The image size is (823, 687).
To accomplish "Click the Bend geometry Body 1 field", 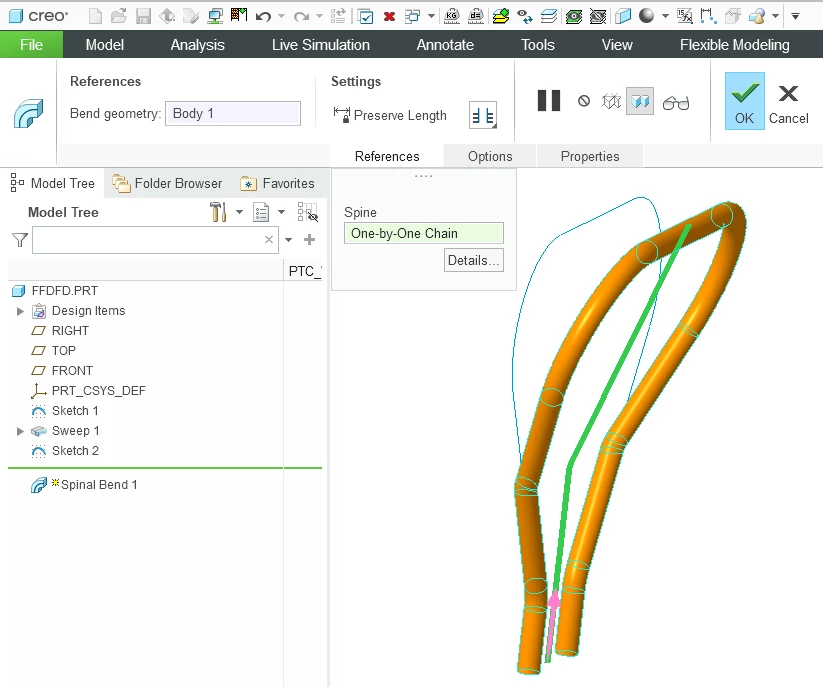I will [233, 113].
